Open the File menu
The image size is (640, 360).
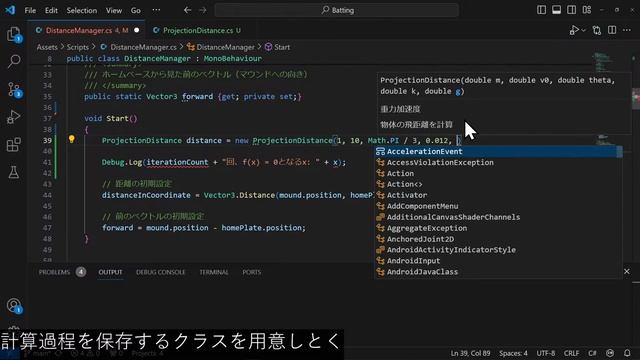(x=30, y=10)
